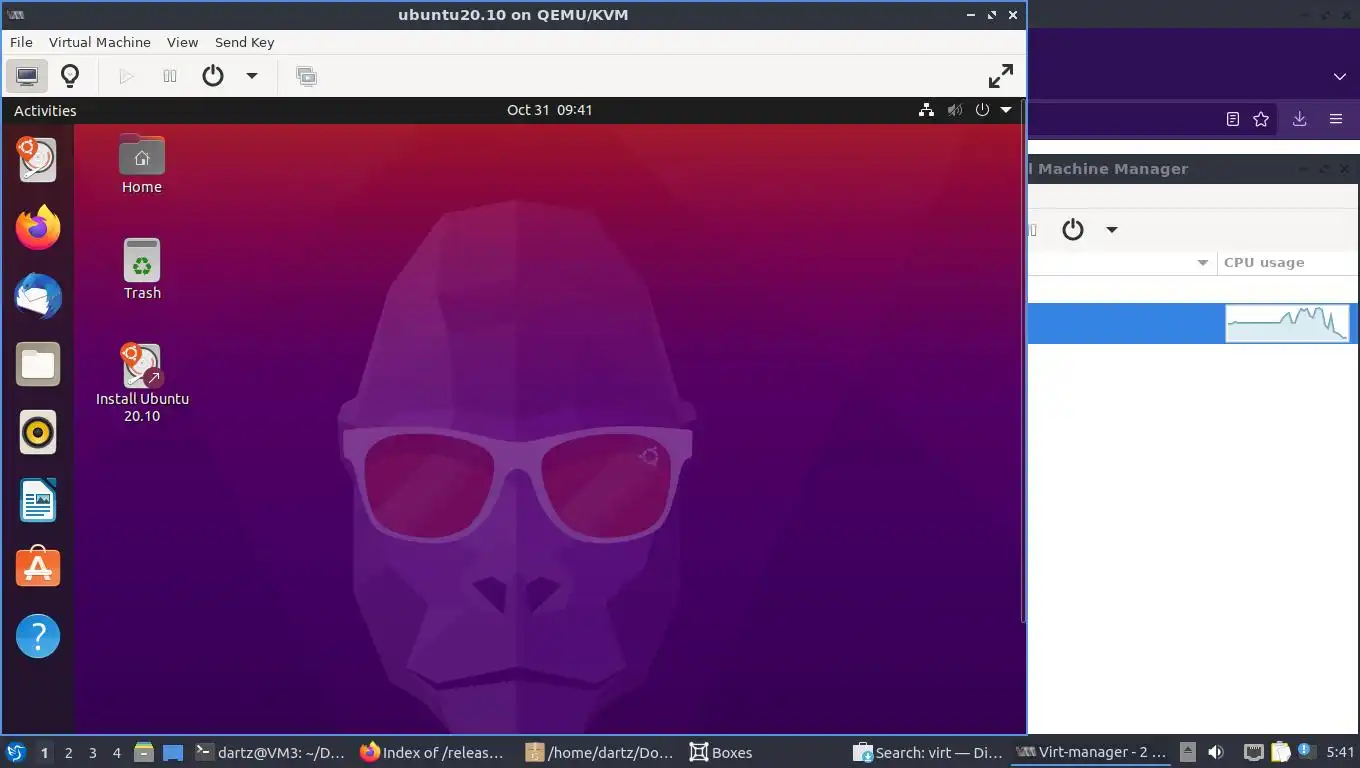Open the File menu
This screenshot has width=1360, height=768.
21,42
